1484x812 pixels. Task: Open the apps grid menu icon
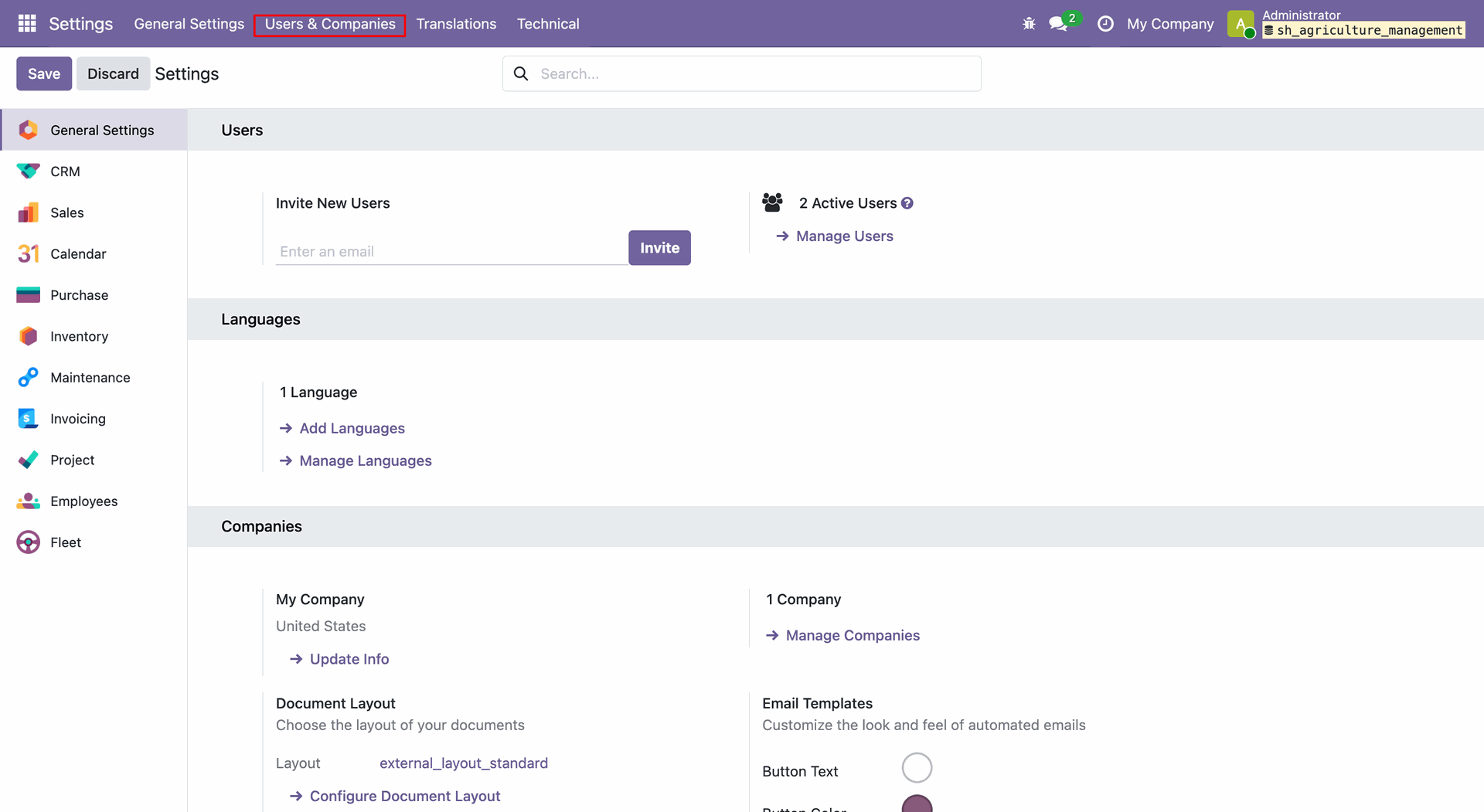27,24
